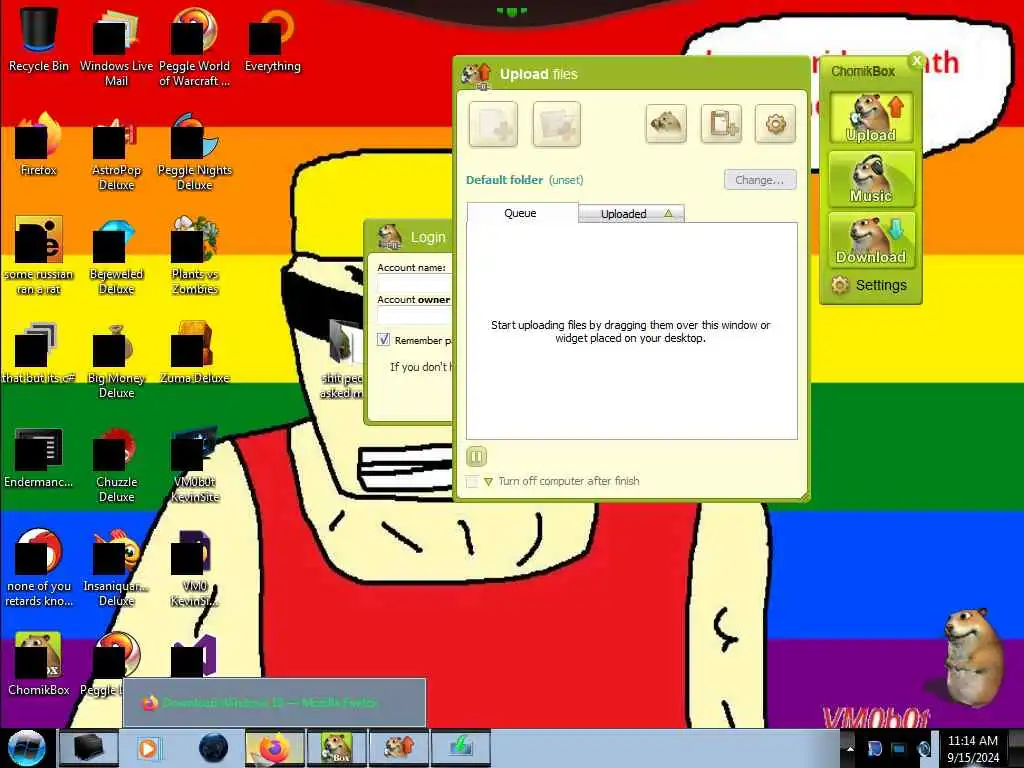
Task: Open the Windows Start menu
Action: [26, 748]
